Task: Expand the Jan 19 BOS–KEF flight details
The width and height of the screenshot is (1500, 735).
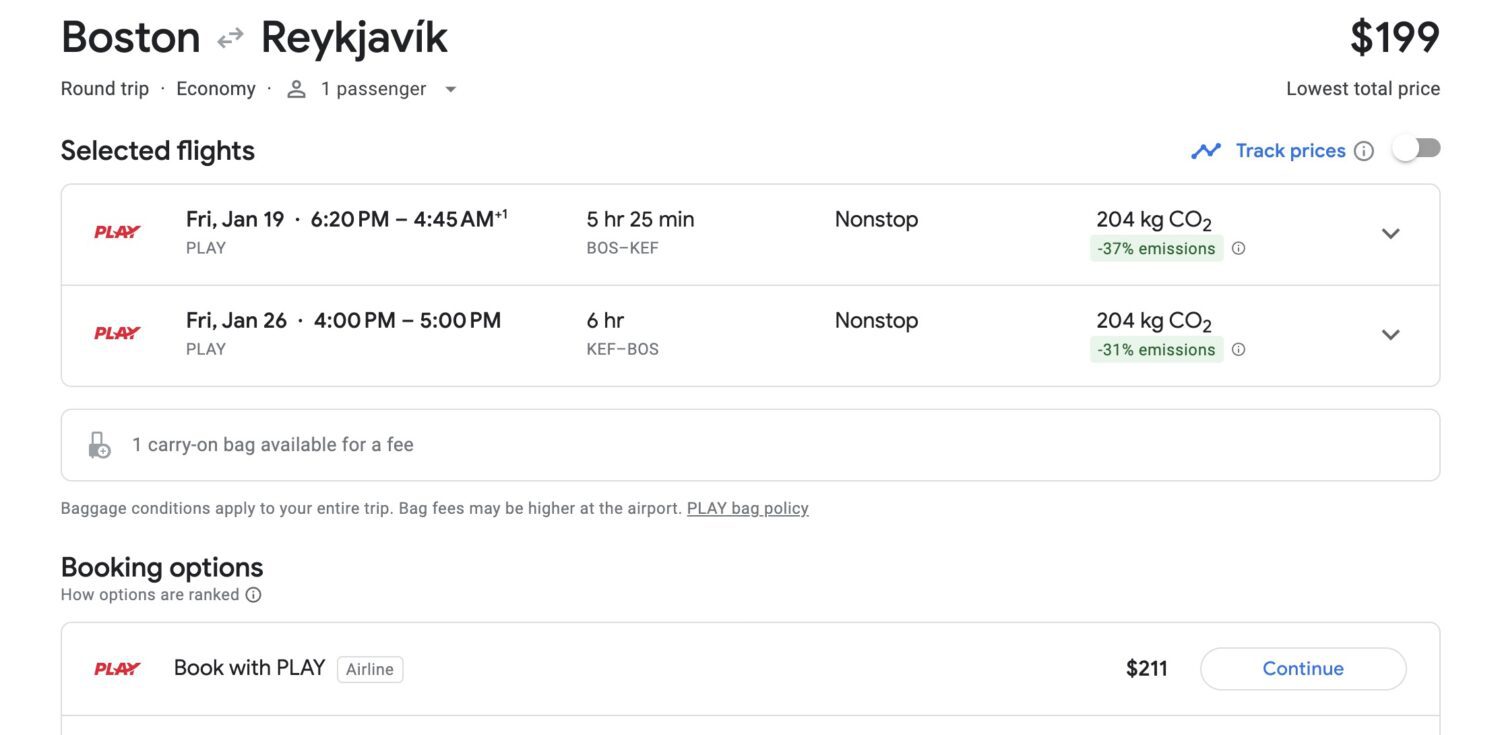Action: click(1390, 234)
